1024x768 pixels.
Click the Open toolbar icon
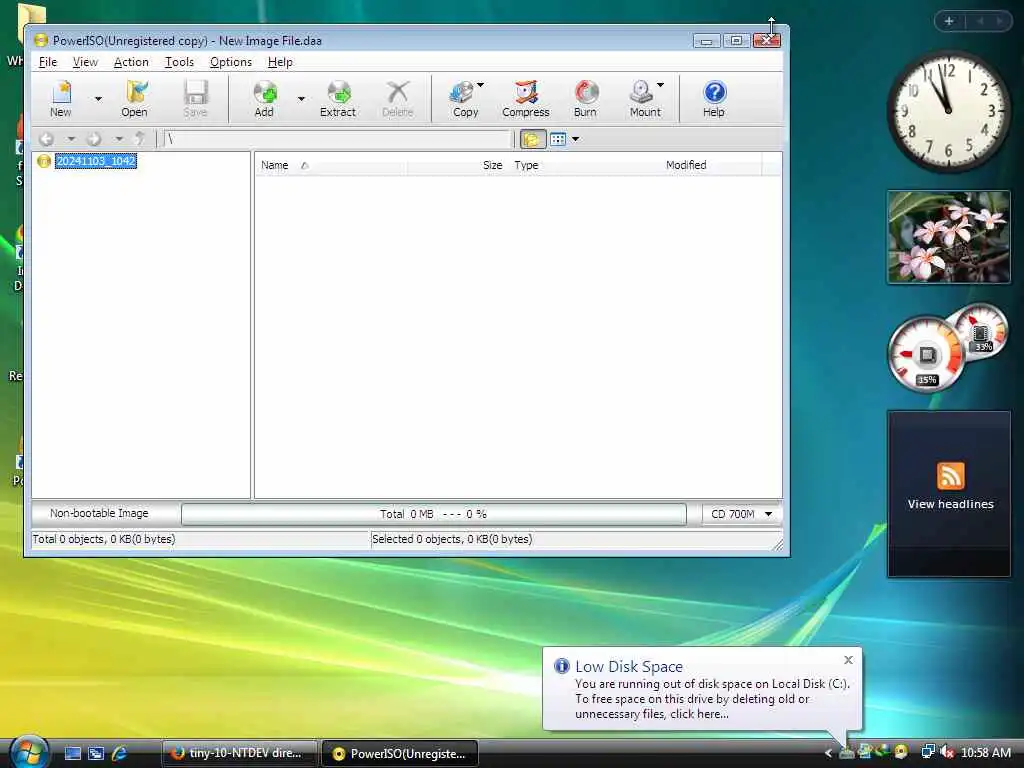[x=135, y=98]
